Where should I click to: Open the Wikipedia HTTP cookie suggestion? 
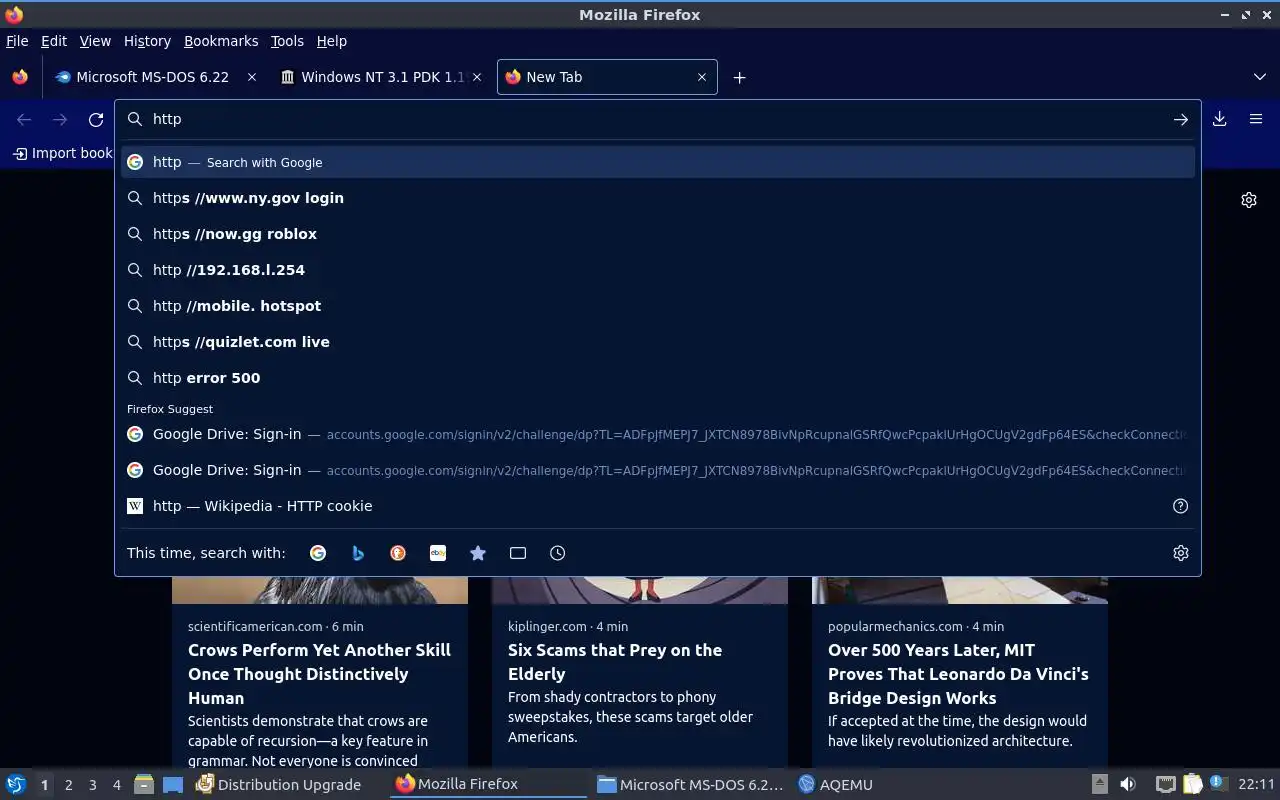pos(658,506)
